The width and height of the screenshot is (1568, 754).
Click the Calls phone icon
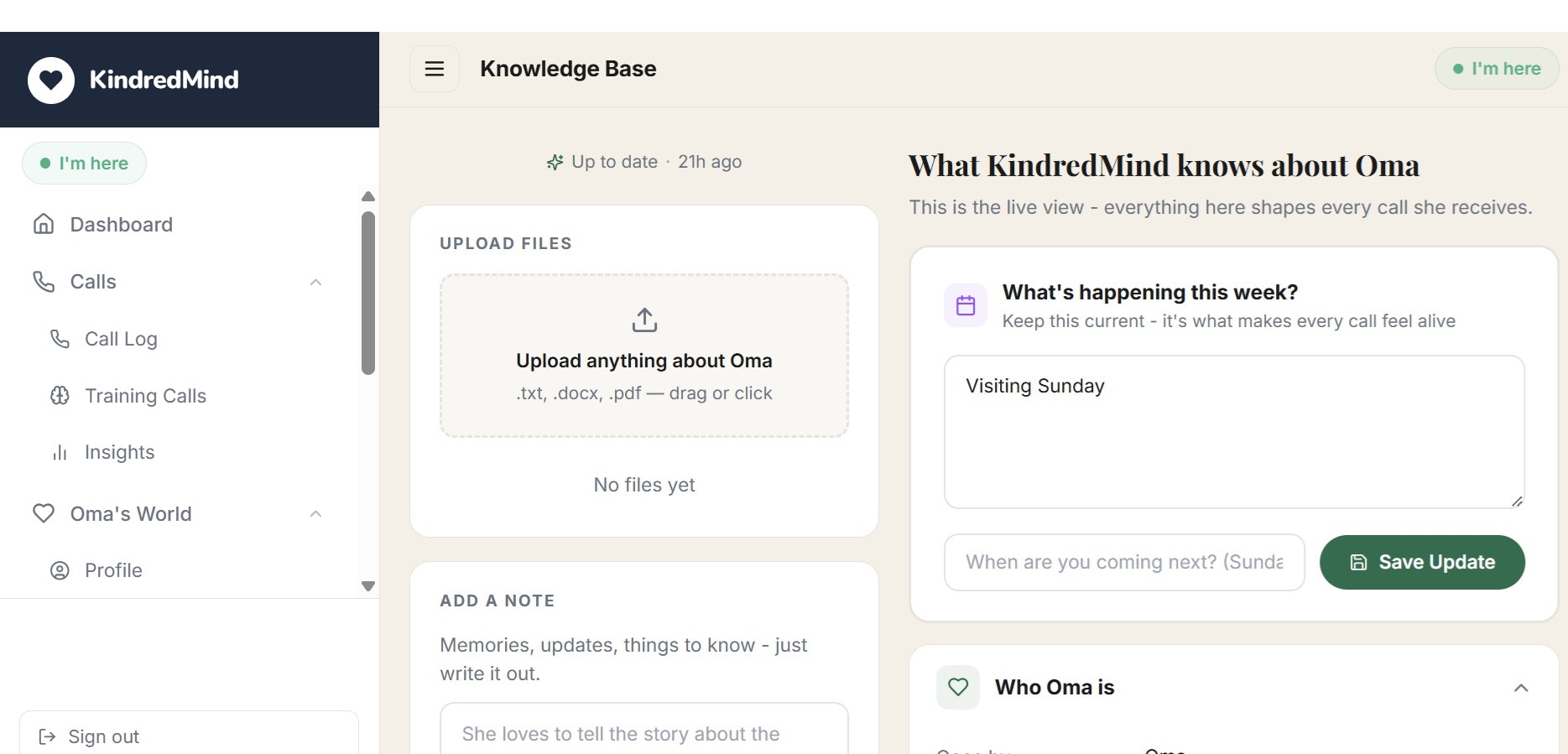(x=44, y=281)
